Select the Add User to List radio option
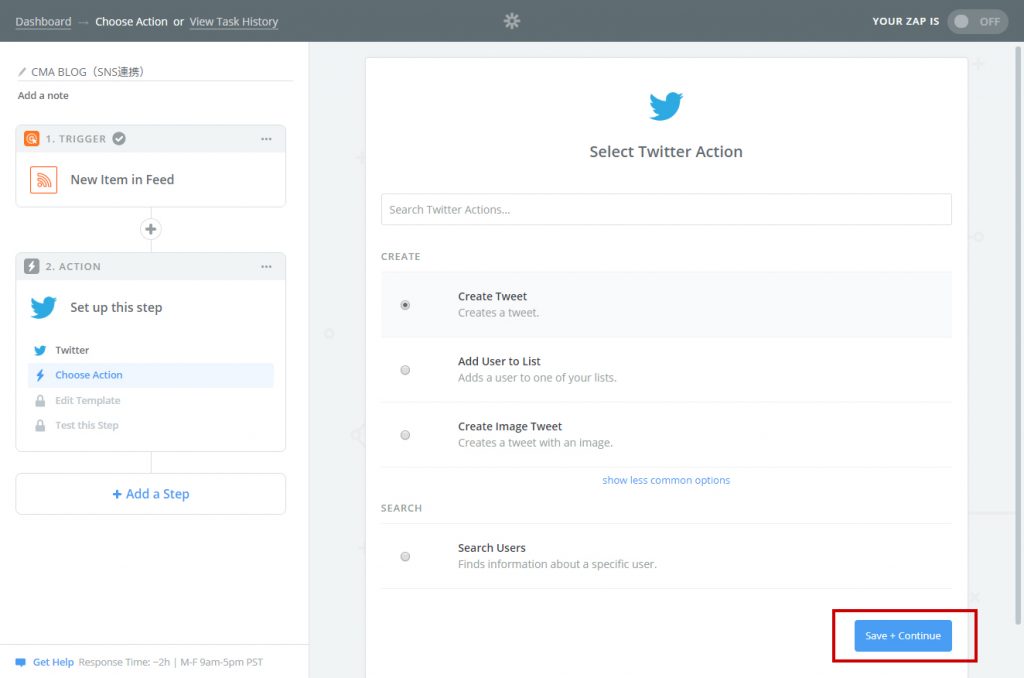The image size is (1024, 678). click(x=405, y=370)
